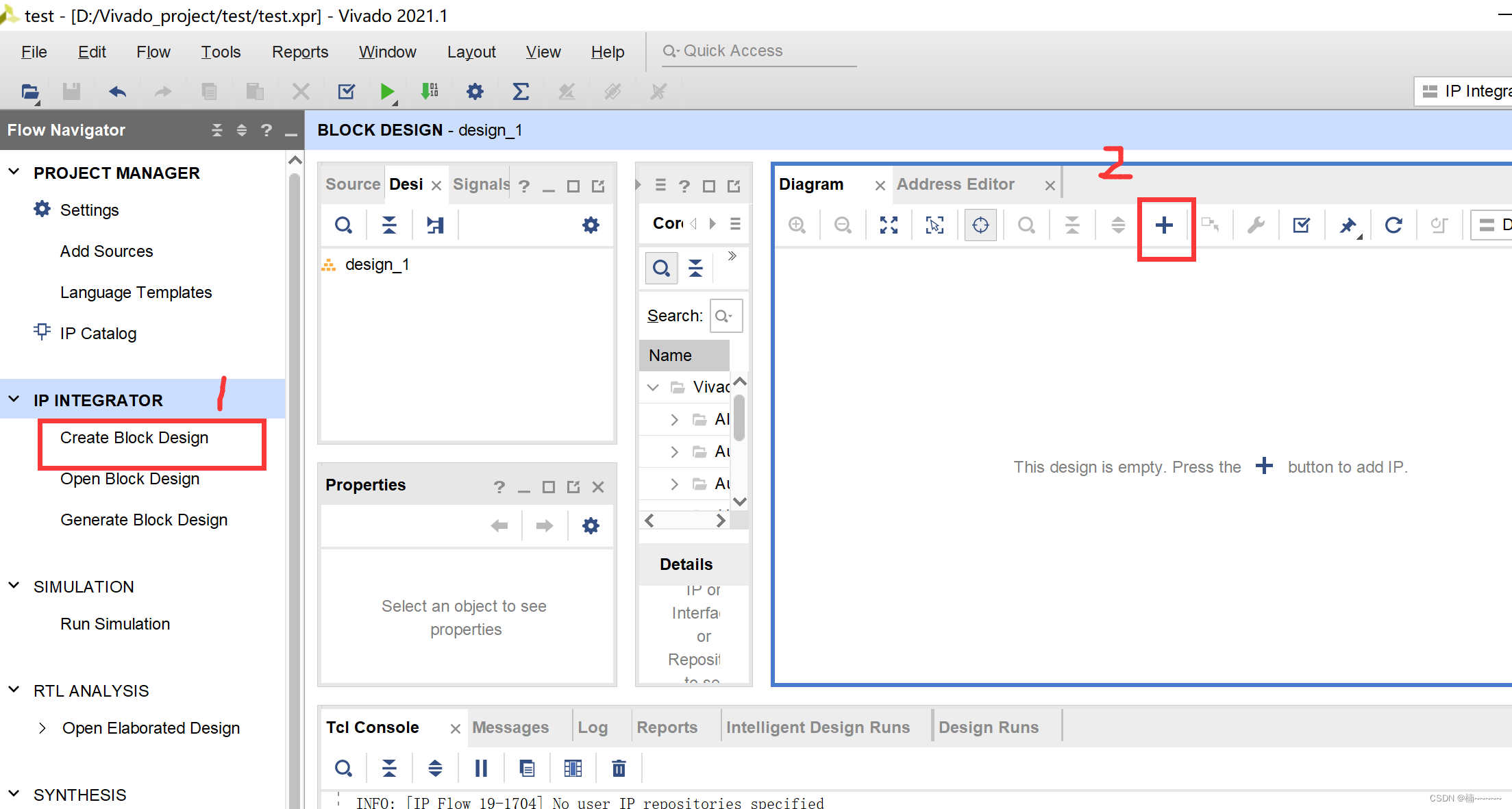The height and width of the screenshot is (809, 1512).
Task: Click Validate Design checkmark in diagram toolbar
Action: click(1301, 225)
